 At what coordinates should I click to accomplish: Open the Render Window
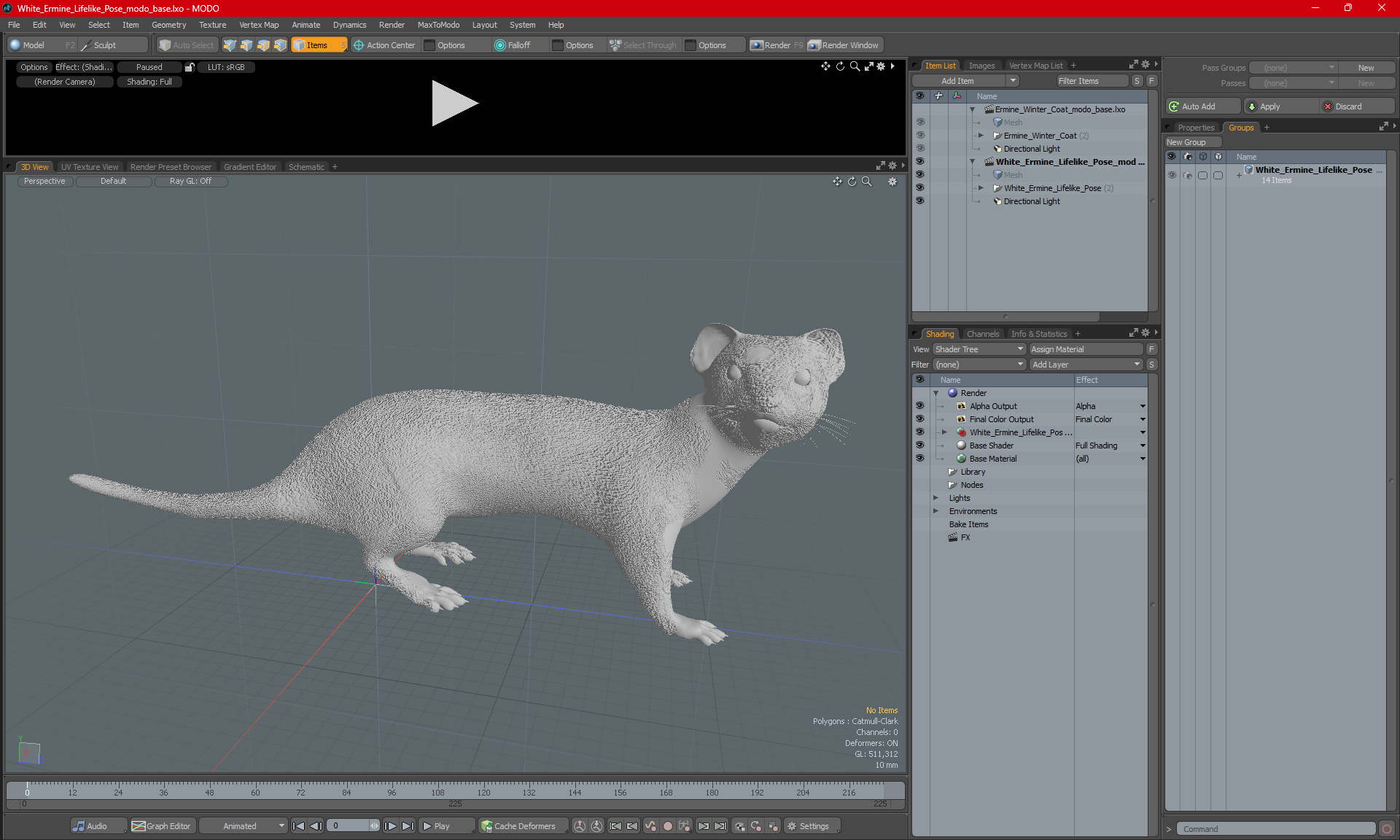844,45
